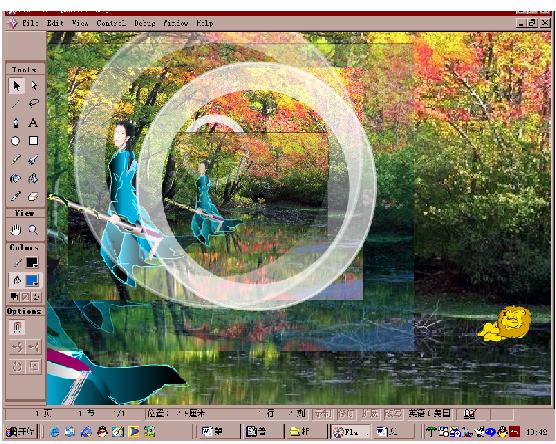The height and width of the screenshot is (444, 556).
Task: Select the Rectangle tool
Action: click(x=33, y=141)
